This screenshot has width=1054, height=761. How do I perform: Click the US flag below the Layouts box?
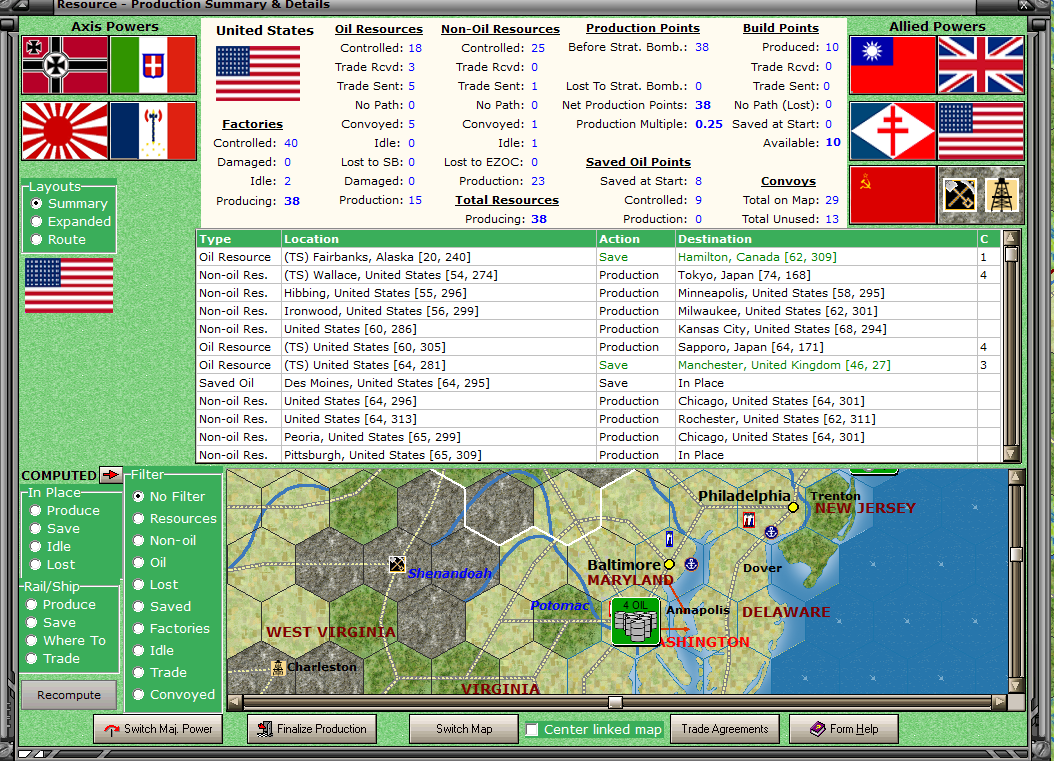point(69,285)
